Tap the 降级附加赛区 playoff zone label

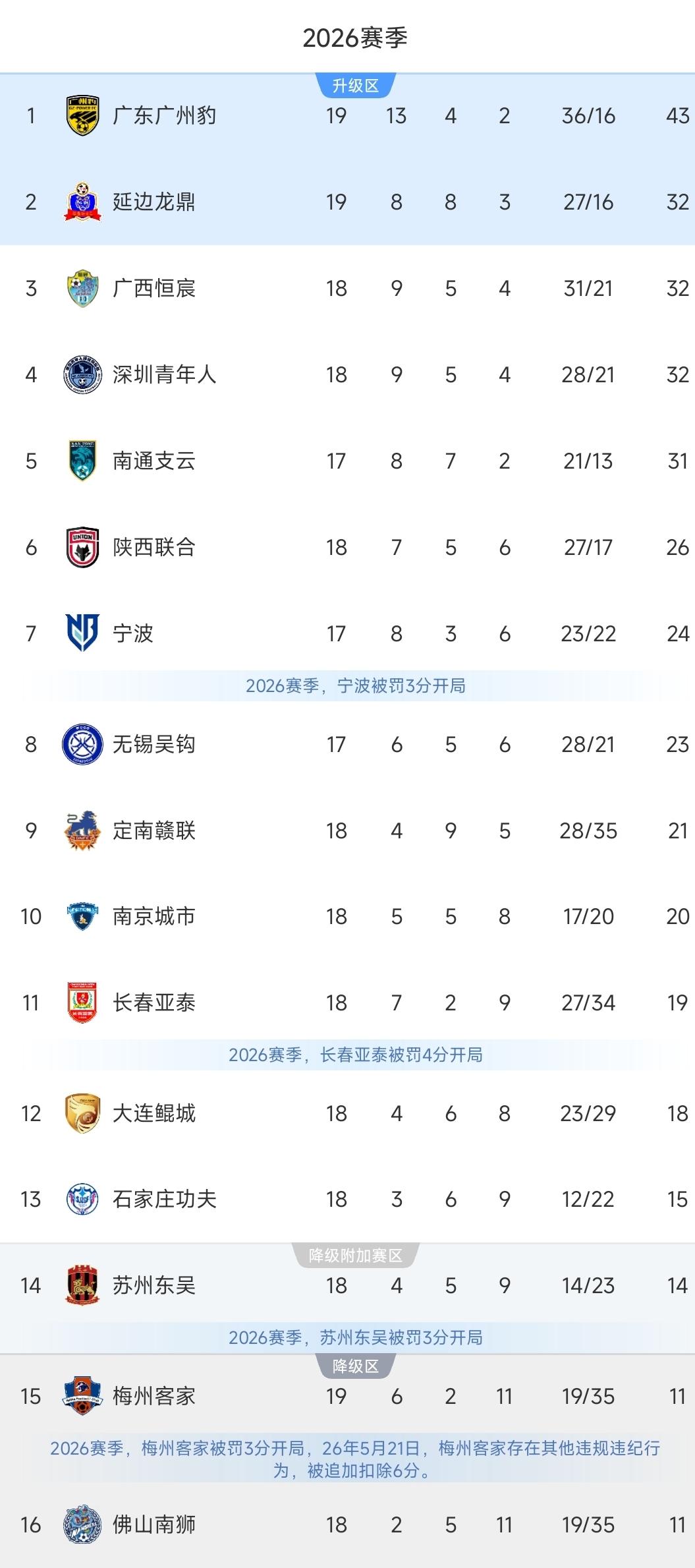(356, 1256)
